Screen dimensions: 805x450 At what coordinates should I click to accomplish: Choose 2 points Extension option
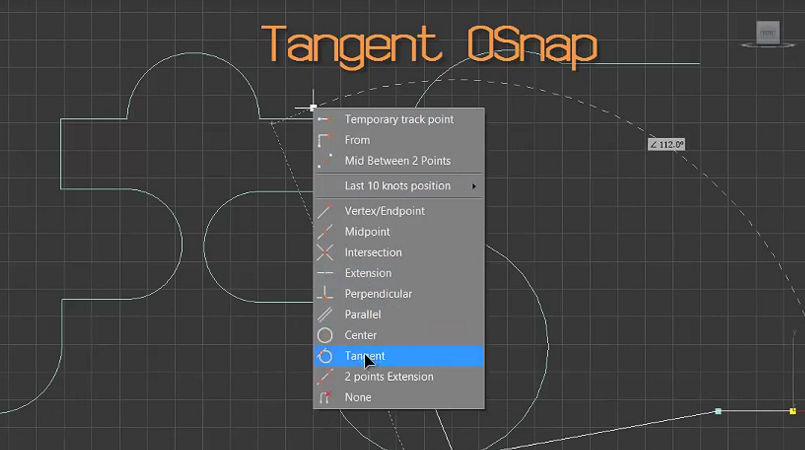pyautogui.click(x=389, y=377)
